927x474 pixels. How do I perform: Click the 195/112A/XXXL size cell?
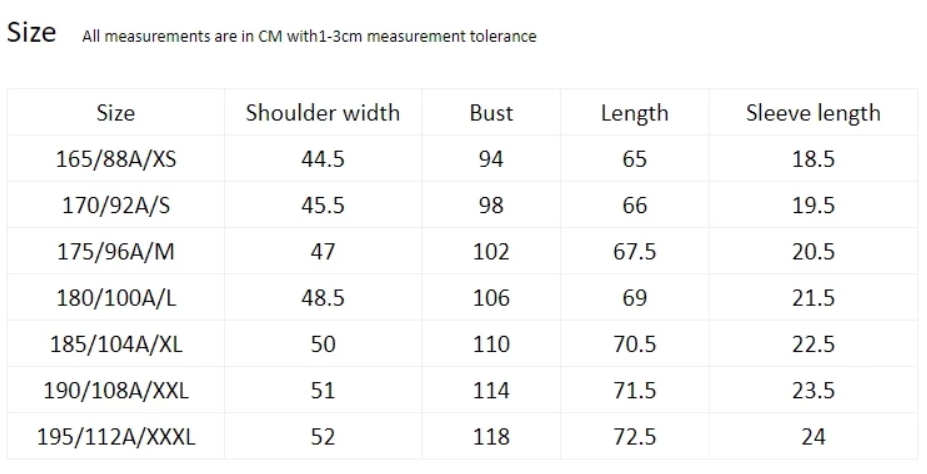[115, 436]
